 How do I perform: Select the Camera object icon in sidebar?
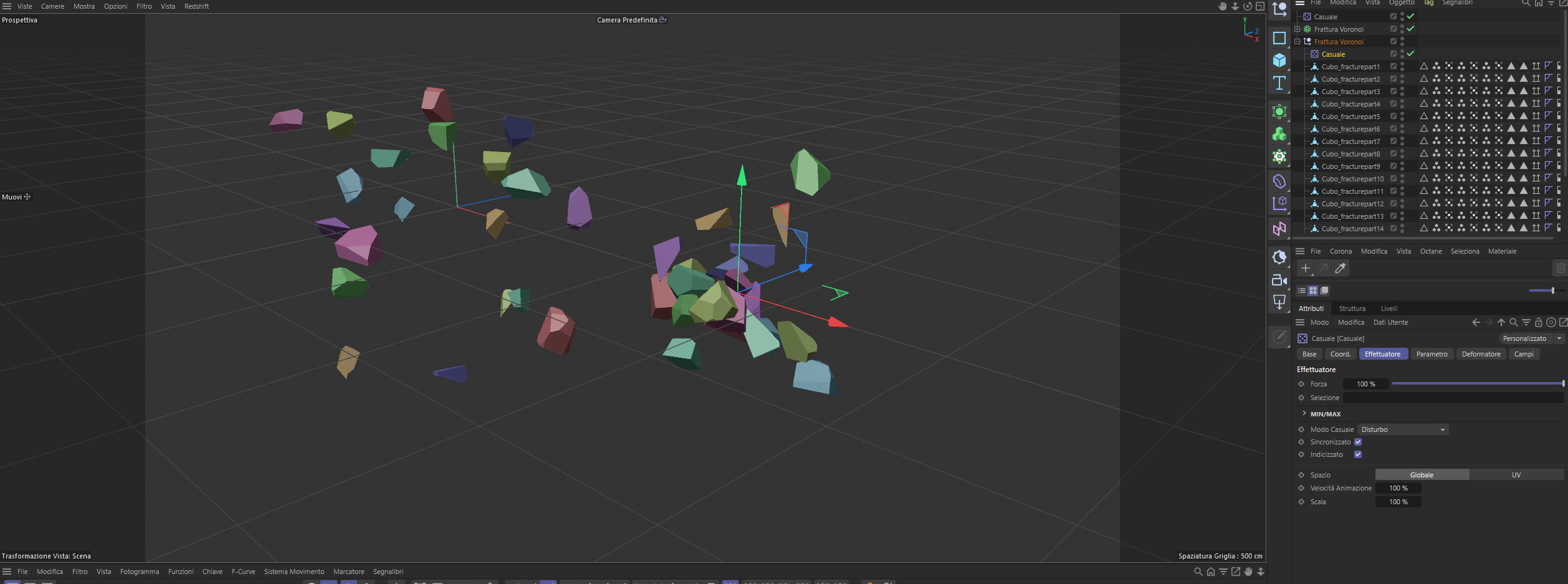coord(1279,280)
